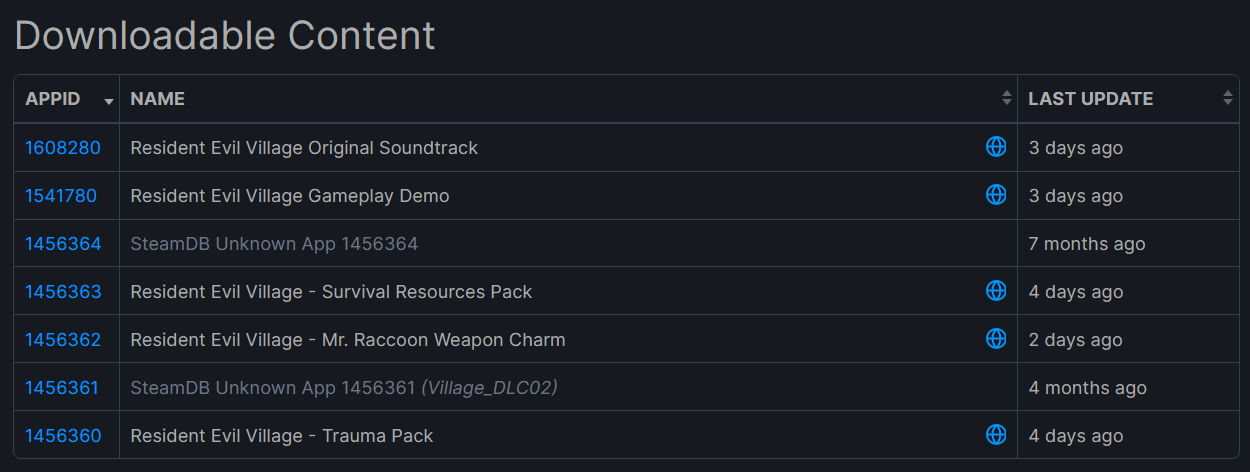
Task: Select the Village_DLC02 unknown app entry
Action: 344,388
